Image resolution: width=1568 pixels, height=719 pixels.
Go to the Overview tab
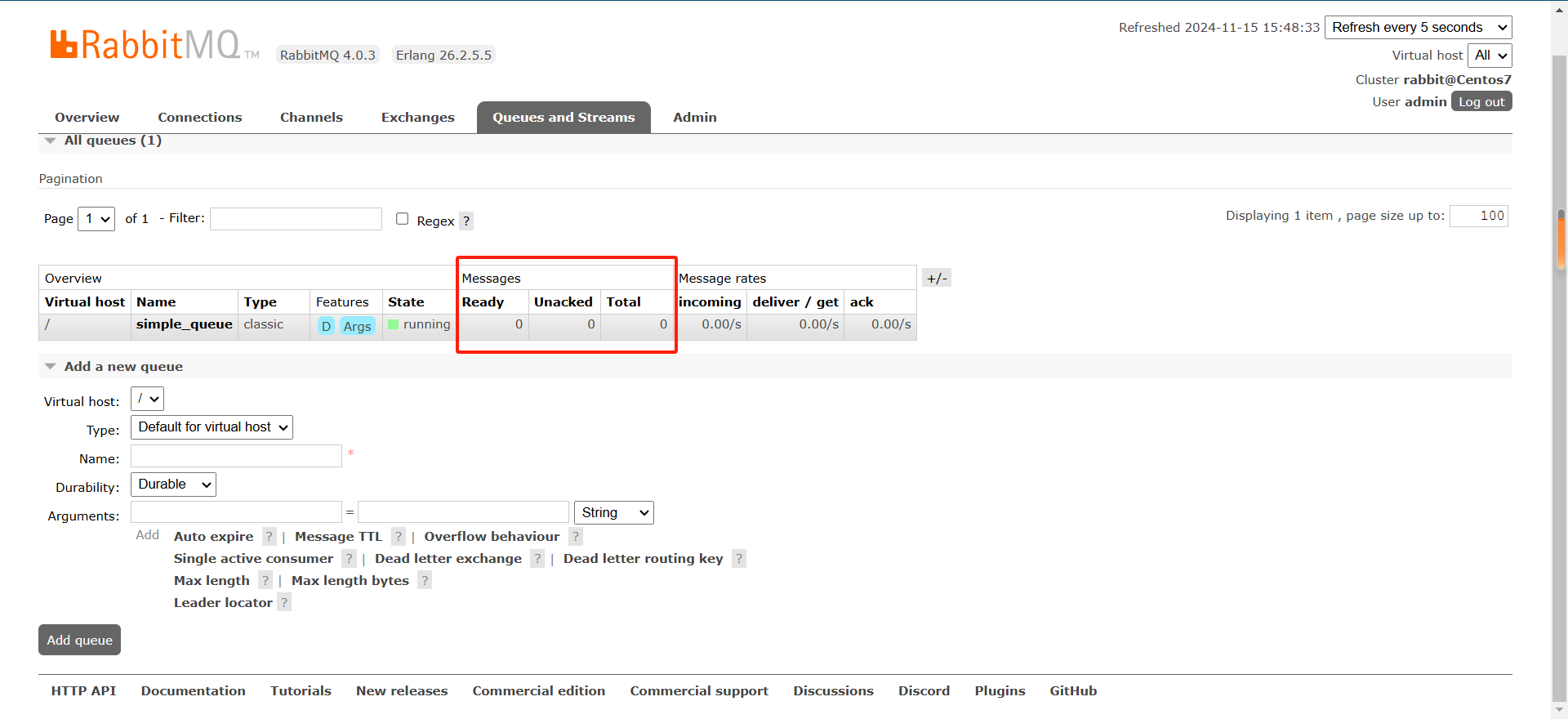coord(87,117)
